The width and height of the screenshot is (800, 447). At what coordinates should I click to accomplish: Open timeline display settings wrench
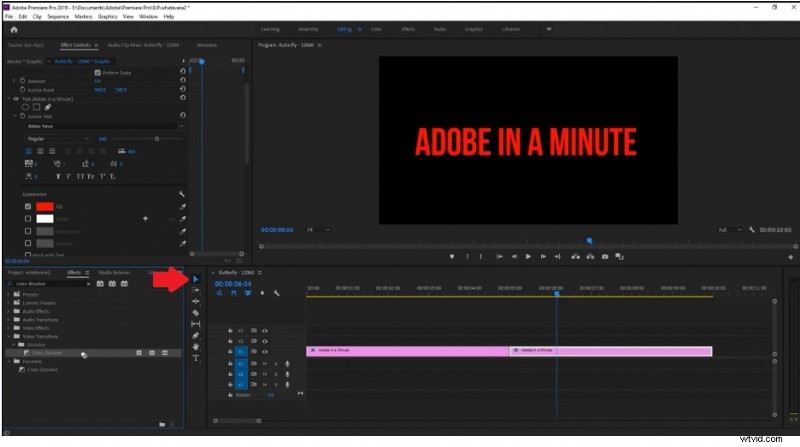(277, 293)
